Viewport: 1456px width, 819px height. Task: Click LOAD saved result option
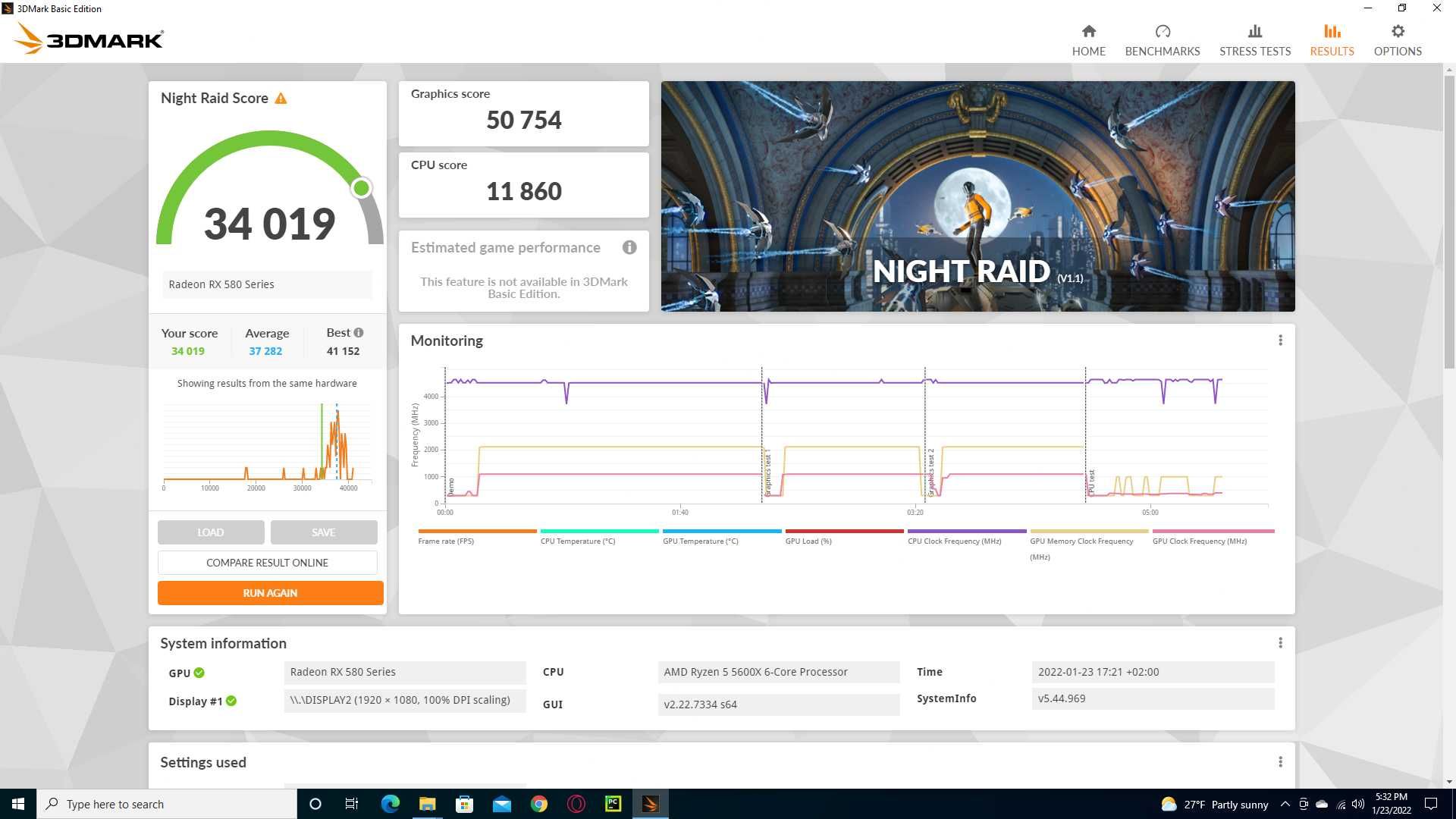click(x=210, y=532)
